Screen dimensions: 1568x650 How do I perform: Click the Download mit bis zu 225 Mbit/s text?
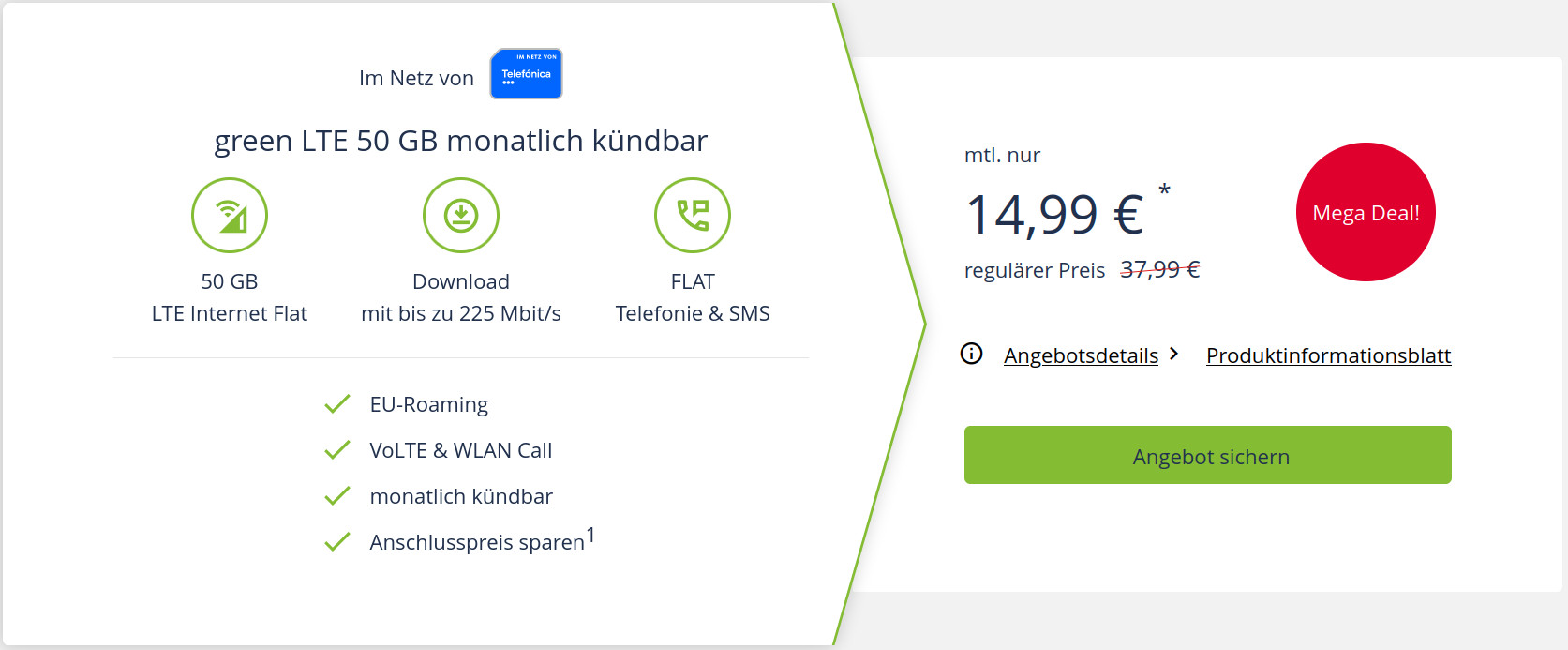coord(461,297)
